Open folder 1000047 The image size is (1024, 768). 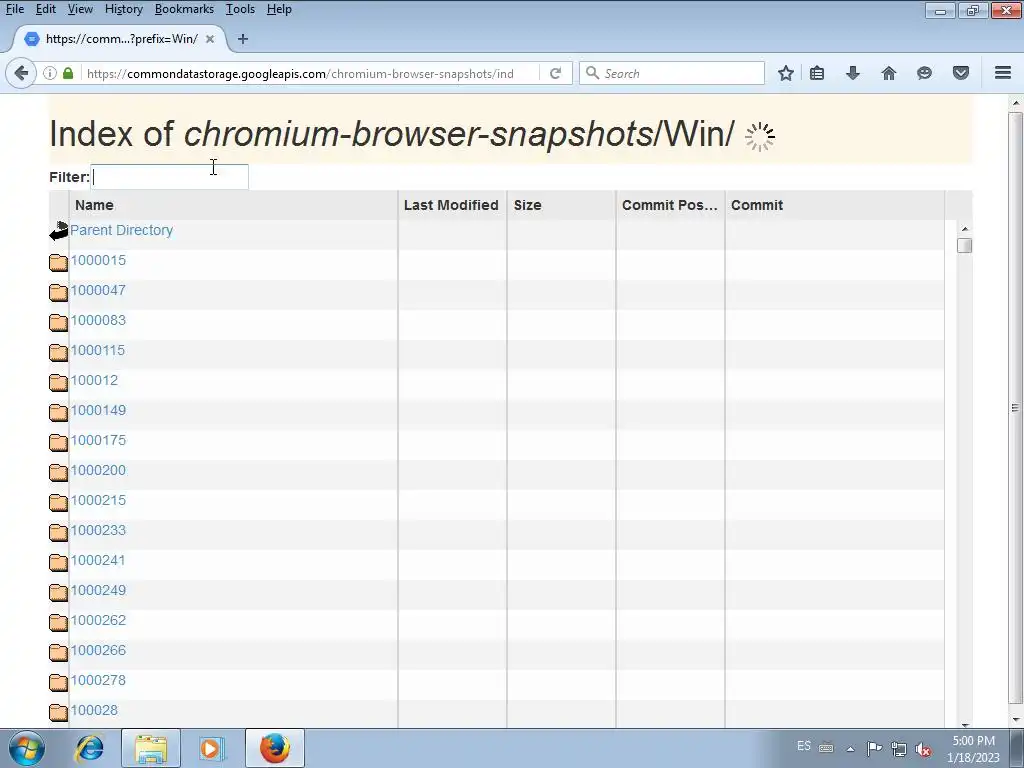98,290
